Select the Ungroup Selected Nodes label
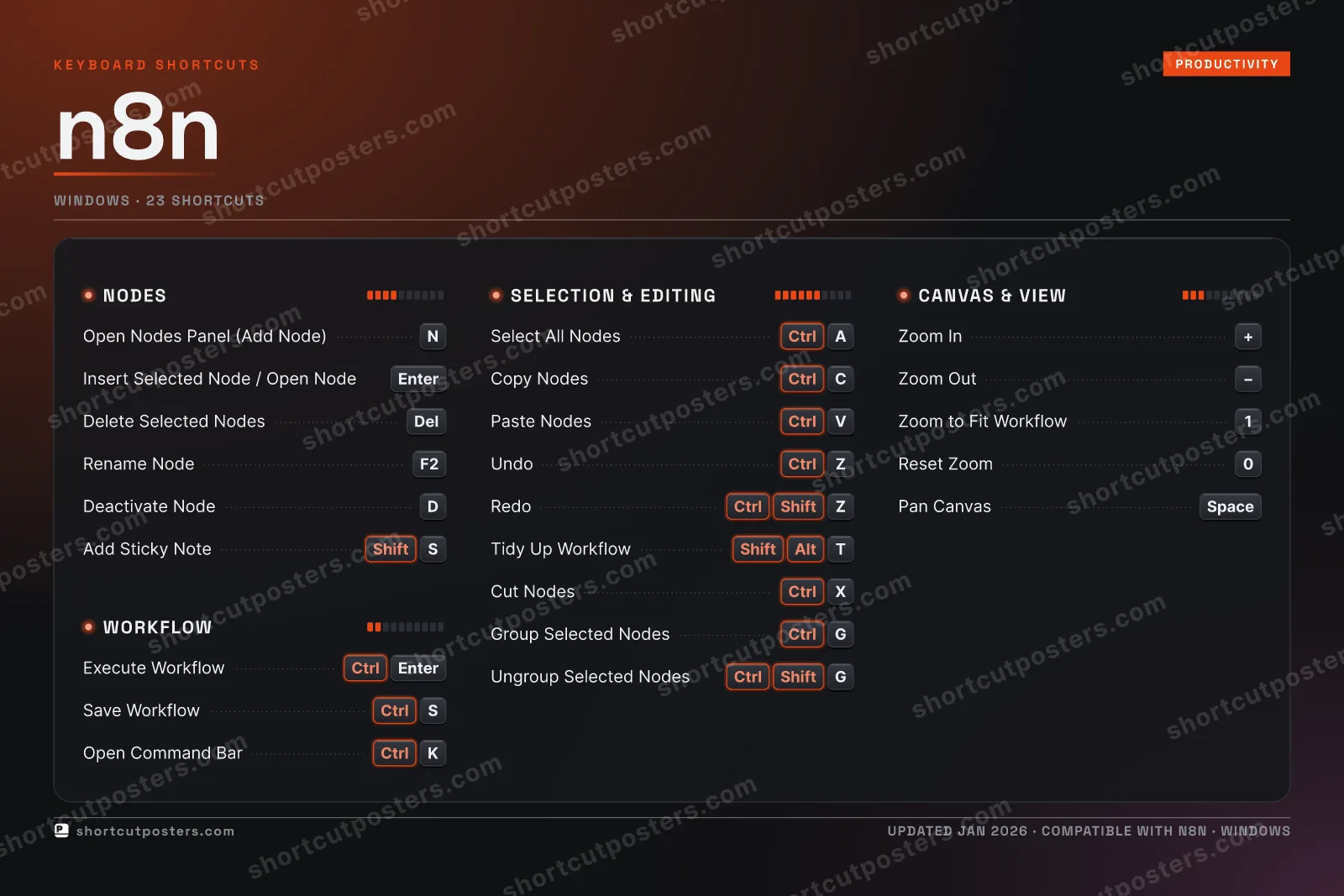The height and width of the screenshot is (896, 1344). click(x=590, y=677)
